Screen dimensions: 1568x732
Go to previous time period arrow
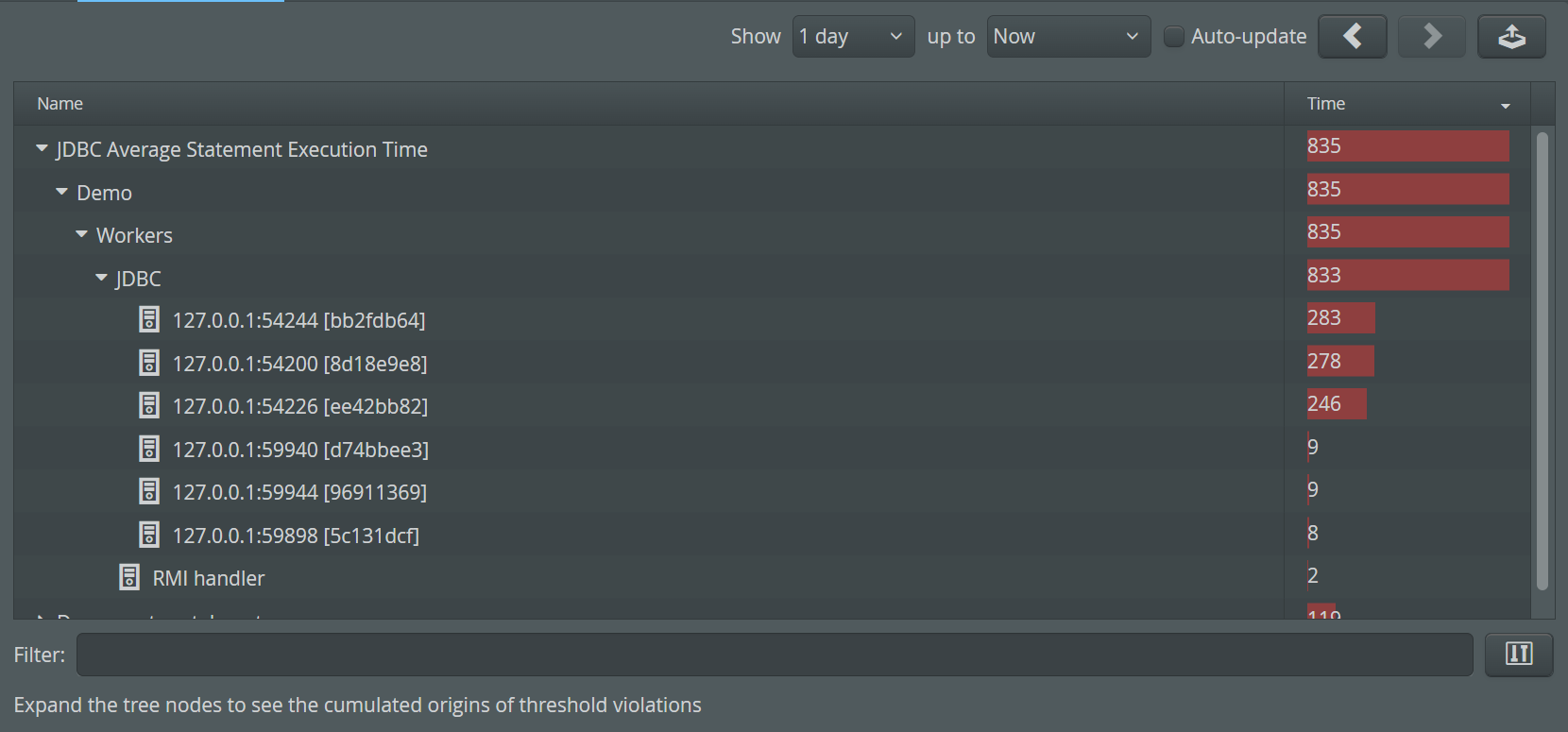(1352, 37)
